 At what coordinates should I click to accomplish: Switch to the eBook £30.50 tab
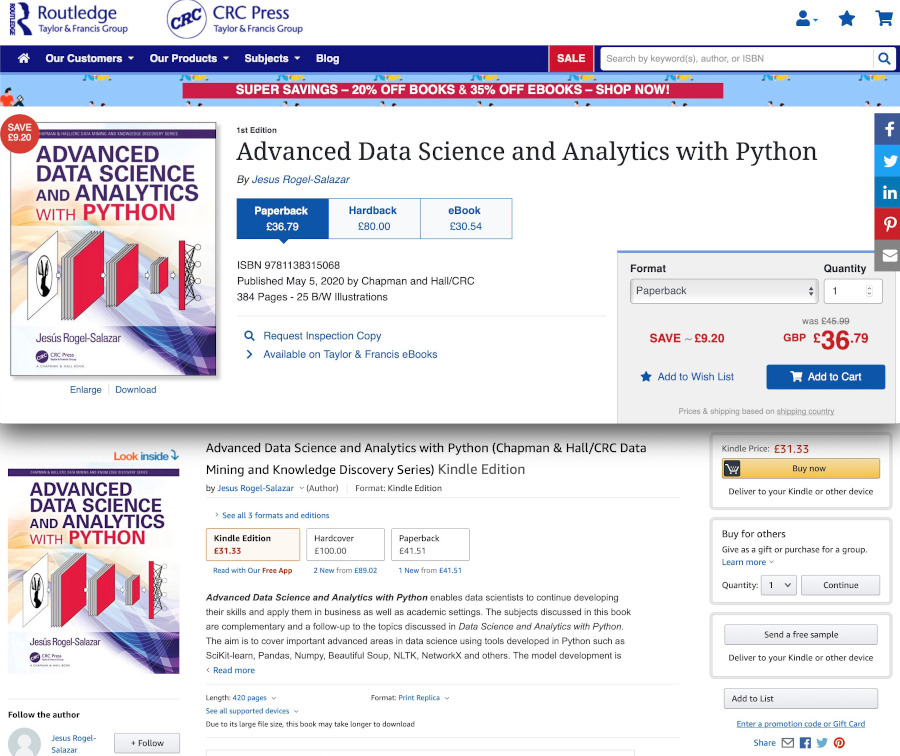point(465,218)
